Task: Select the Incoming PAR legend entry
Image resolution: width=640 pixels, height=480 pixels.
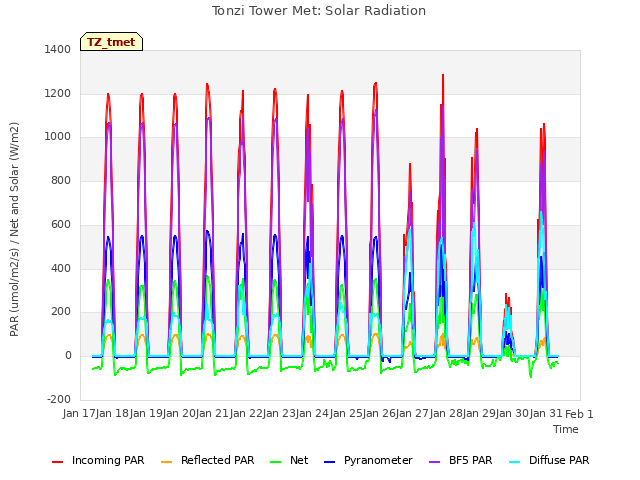Action: pyautogui.click(x=98, y=460)
